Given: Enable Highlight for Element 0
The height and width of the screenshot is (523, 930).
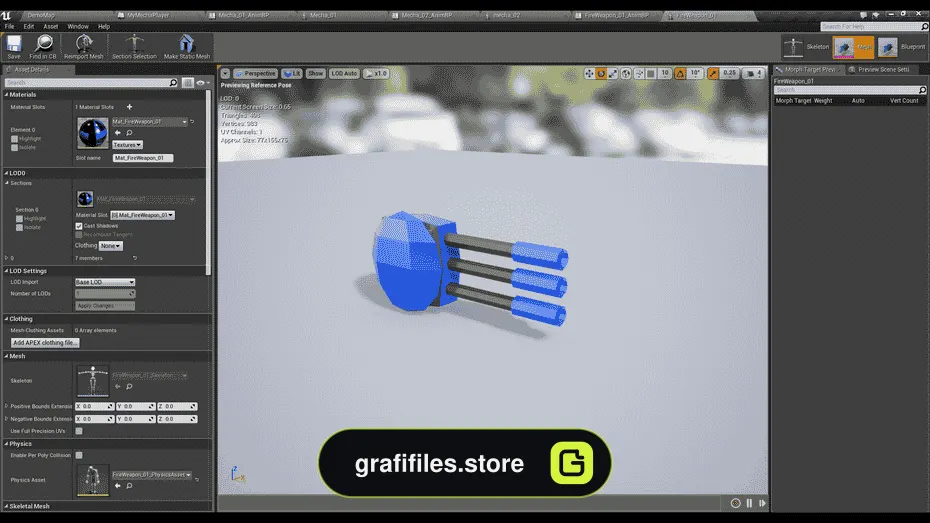Looking at the screenshot, I should [14, 139].
